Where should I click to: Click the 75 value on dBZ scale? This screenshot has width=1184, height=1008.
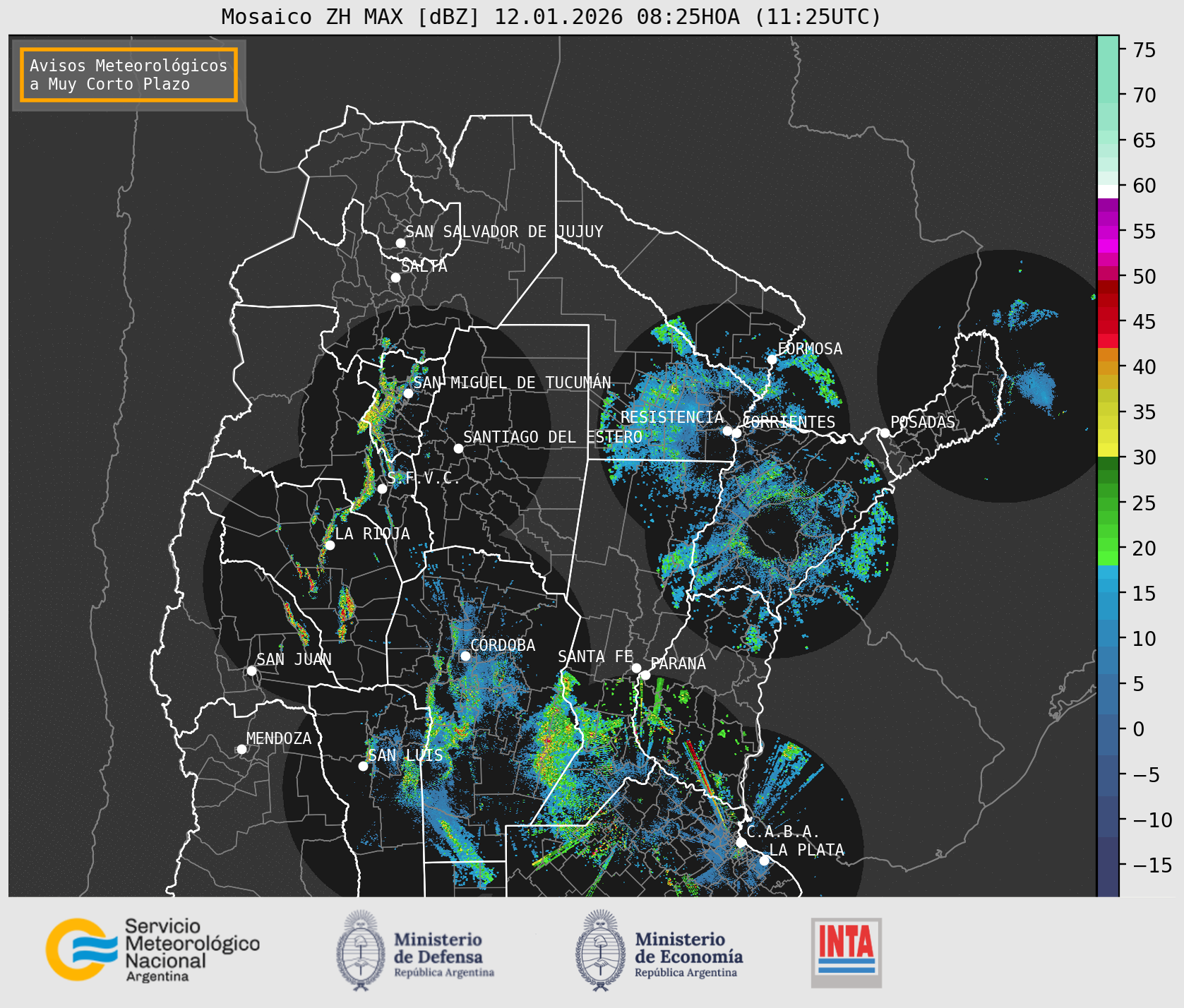point(1144,49)
